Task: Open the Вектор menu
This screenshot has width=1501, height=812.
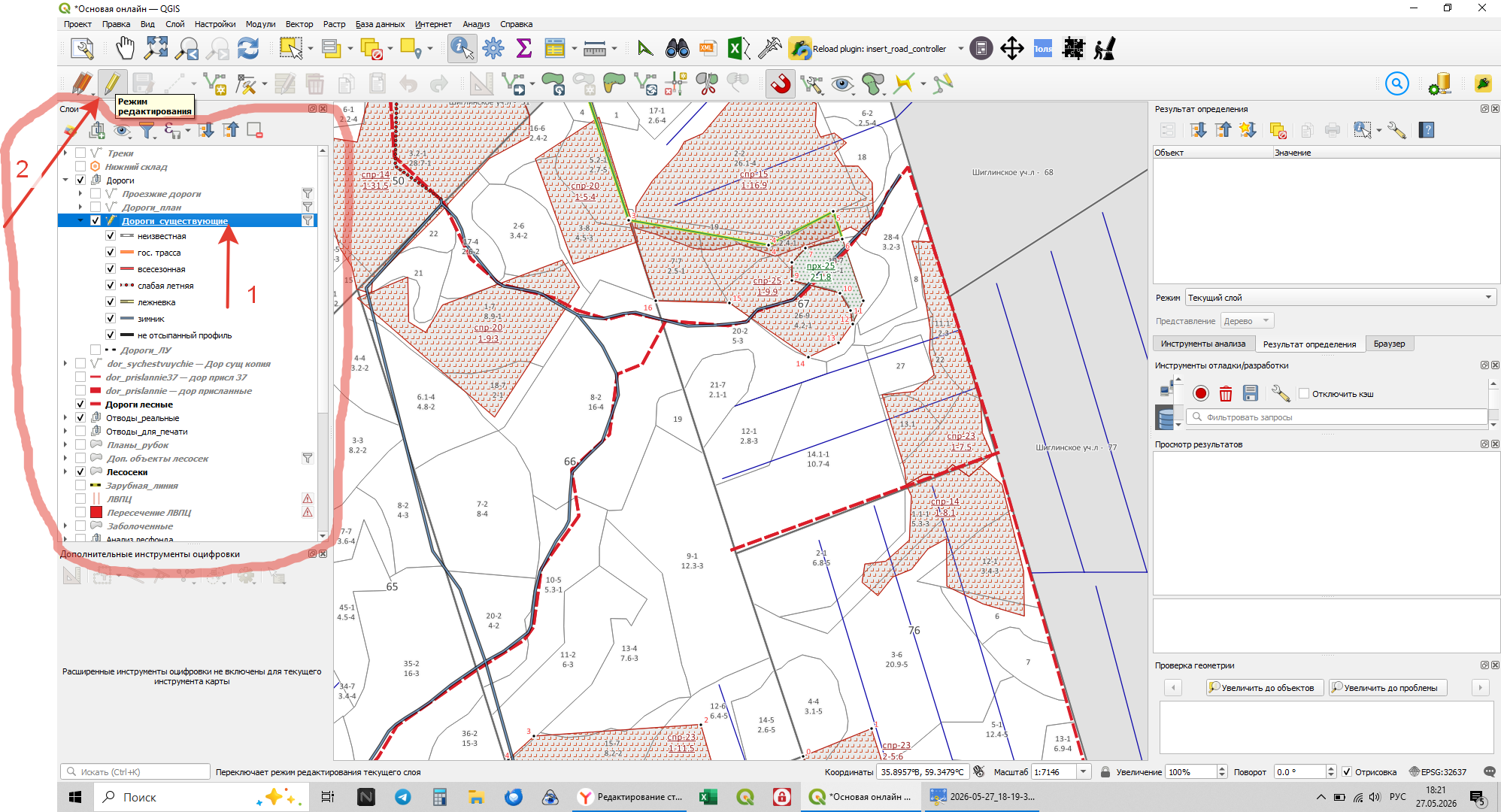Action: (x=299, y=24)
